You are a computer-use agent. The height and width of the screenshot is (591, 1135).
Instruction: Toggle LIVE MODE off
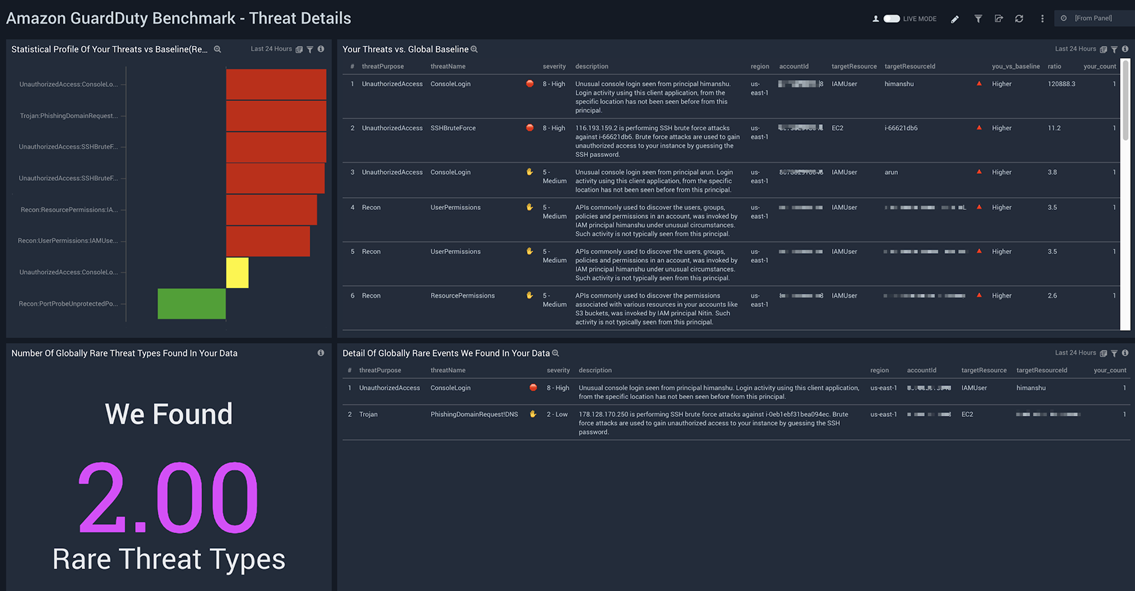(893, 17)
